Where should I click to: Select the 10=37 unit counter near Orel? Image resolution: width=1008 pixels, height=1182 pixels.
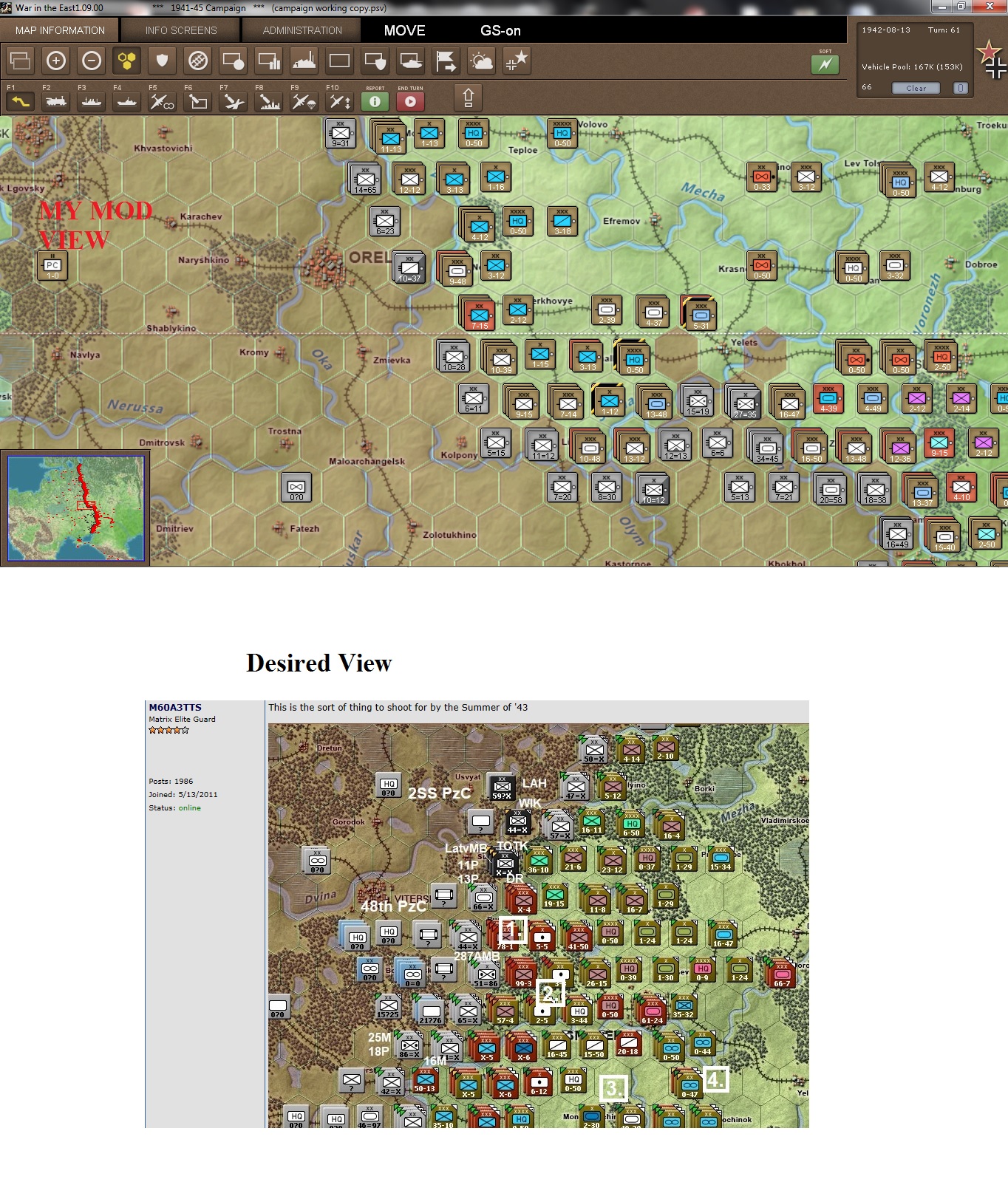(x=409, y=268)
